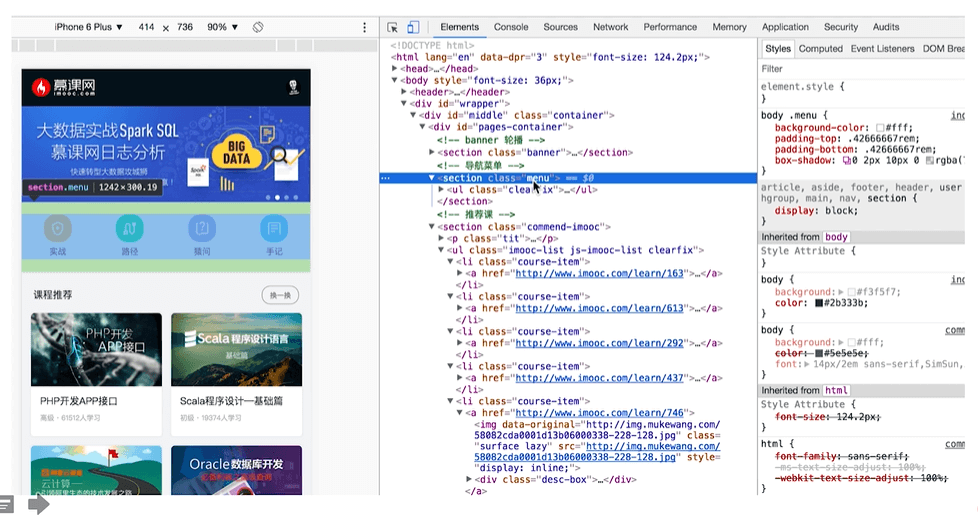Open the 90% zoom dropdown

pos(223,27)
